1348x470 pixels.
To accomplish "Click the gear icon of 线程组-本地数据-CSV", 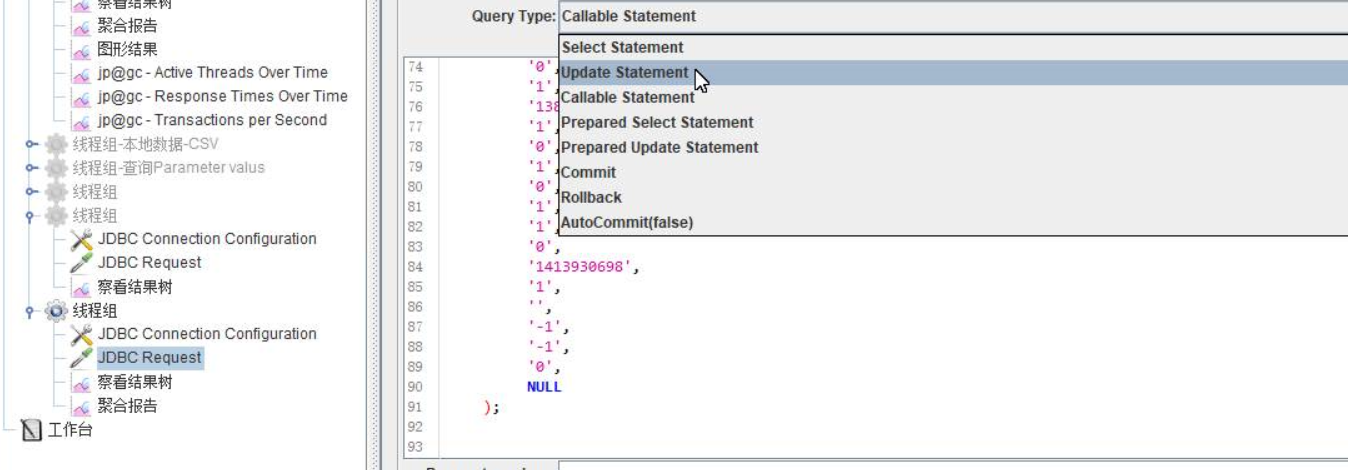I will tap(57, 144).
